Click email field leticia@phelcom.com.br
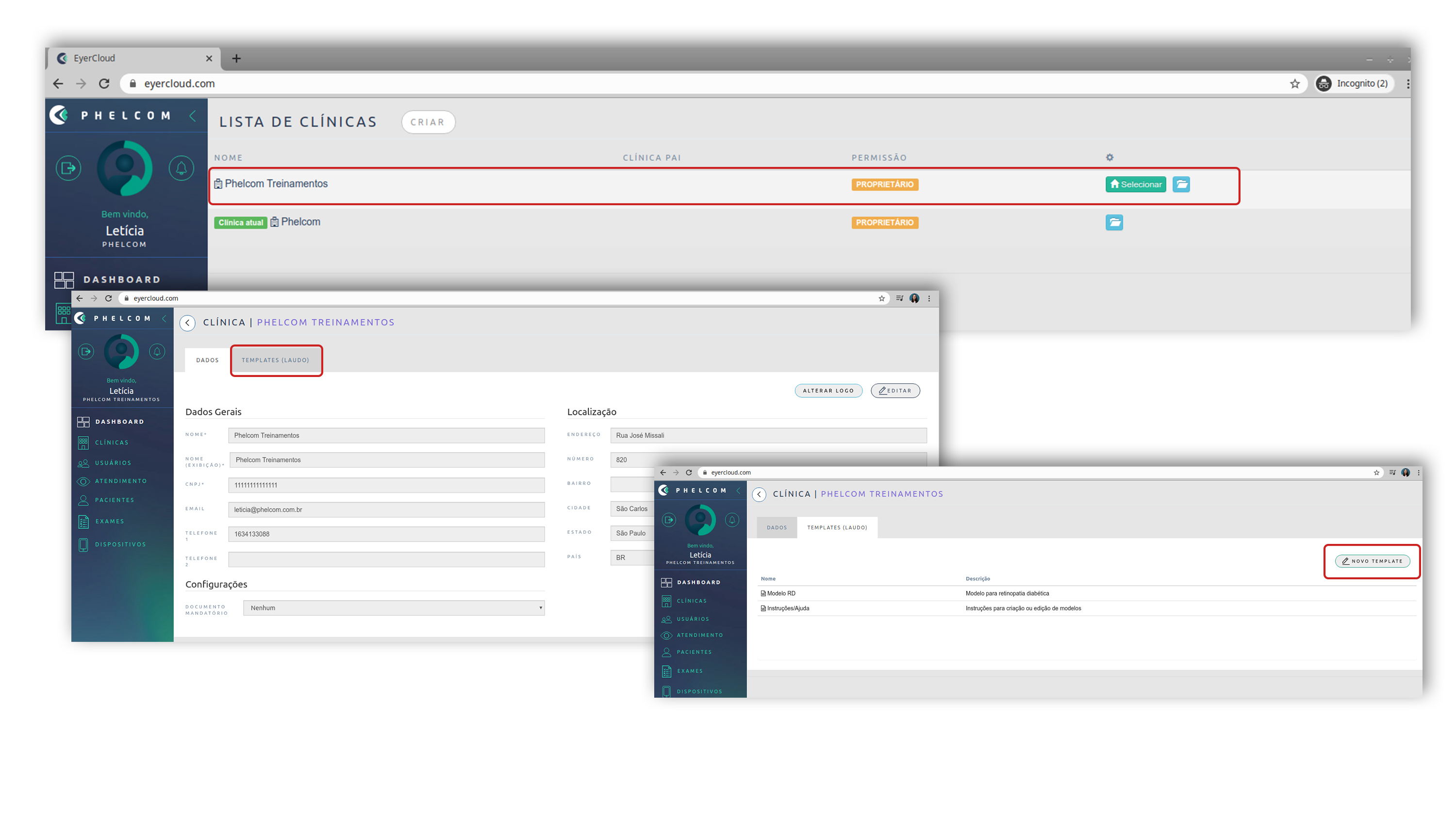1456x819 pixels. pos(387,509)
